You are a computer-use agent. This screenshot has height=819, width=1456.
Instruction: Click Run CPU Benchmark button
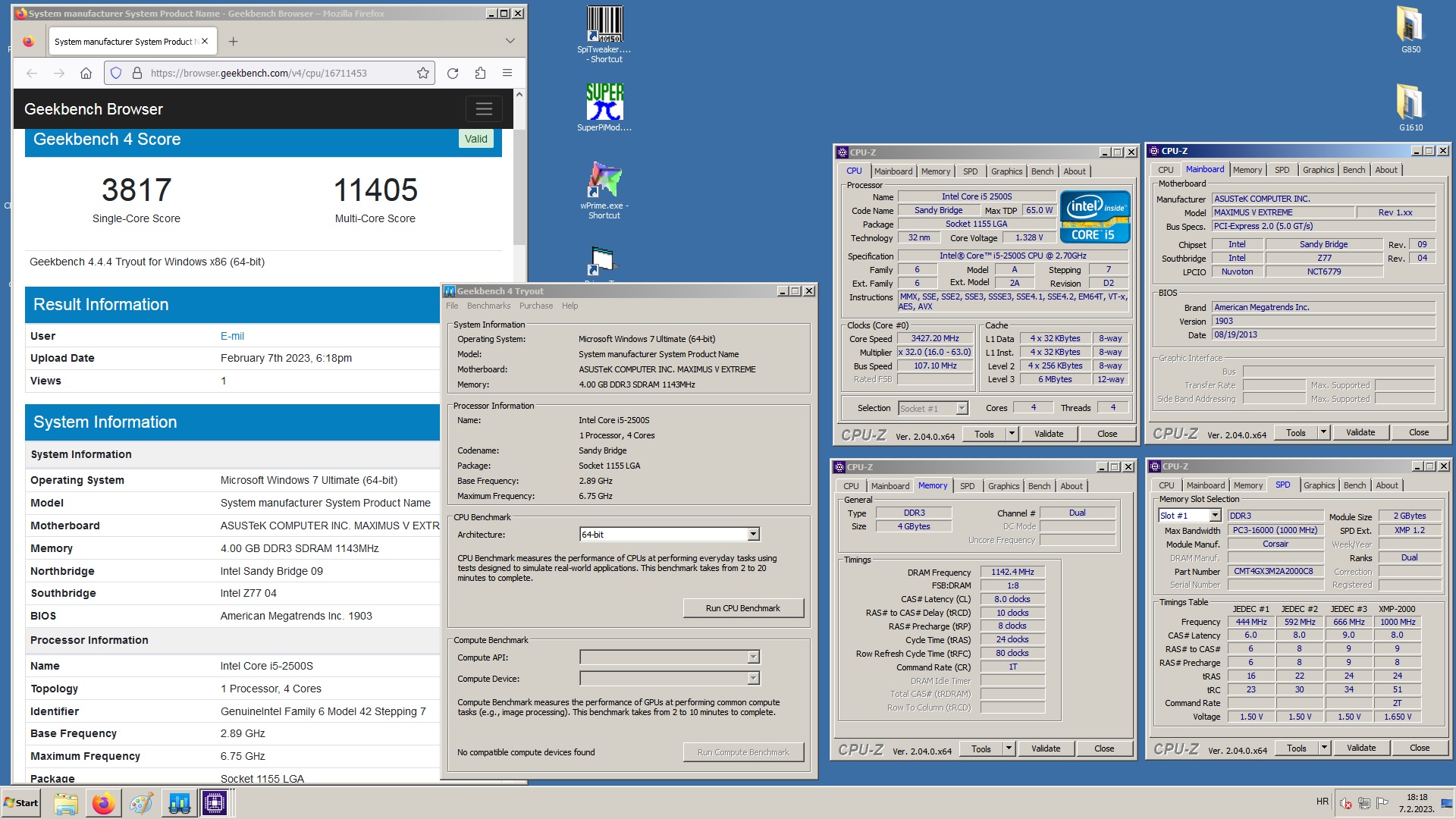(742, 608)
